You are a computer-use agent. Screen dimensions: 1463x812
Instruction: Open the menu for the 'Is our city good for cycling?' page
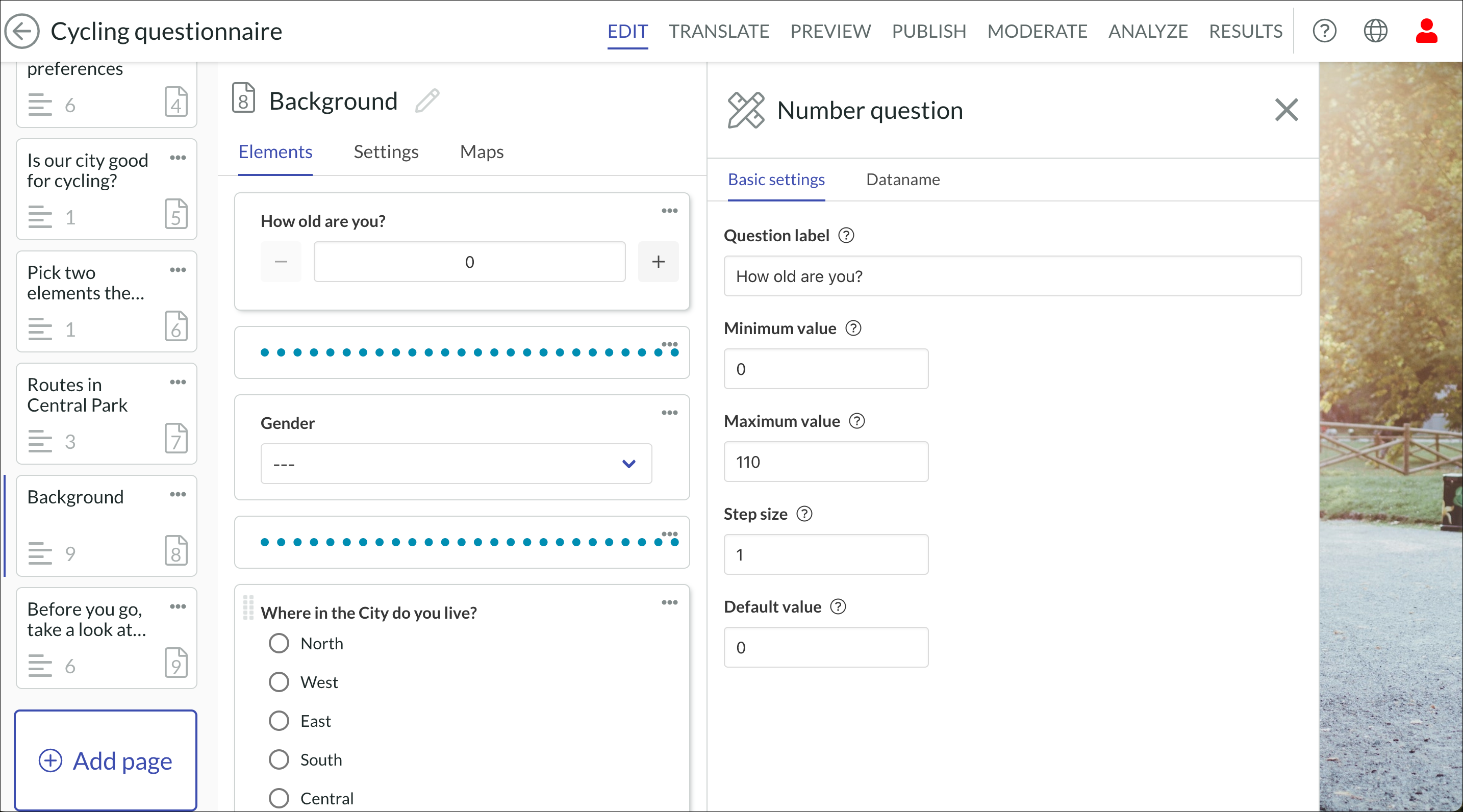pyautogui.click(x=178, y=158)
